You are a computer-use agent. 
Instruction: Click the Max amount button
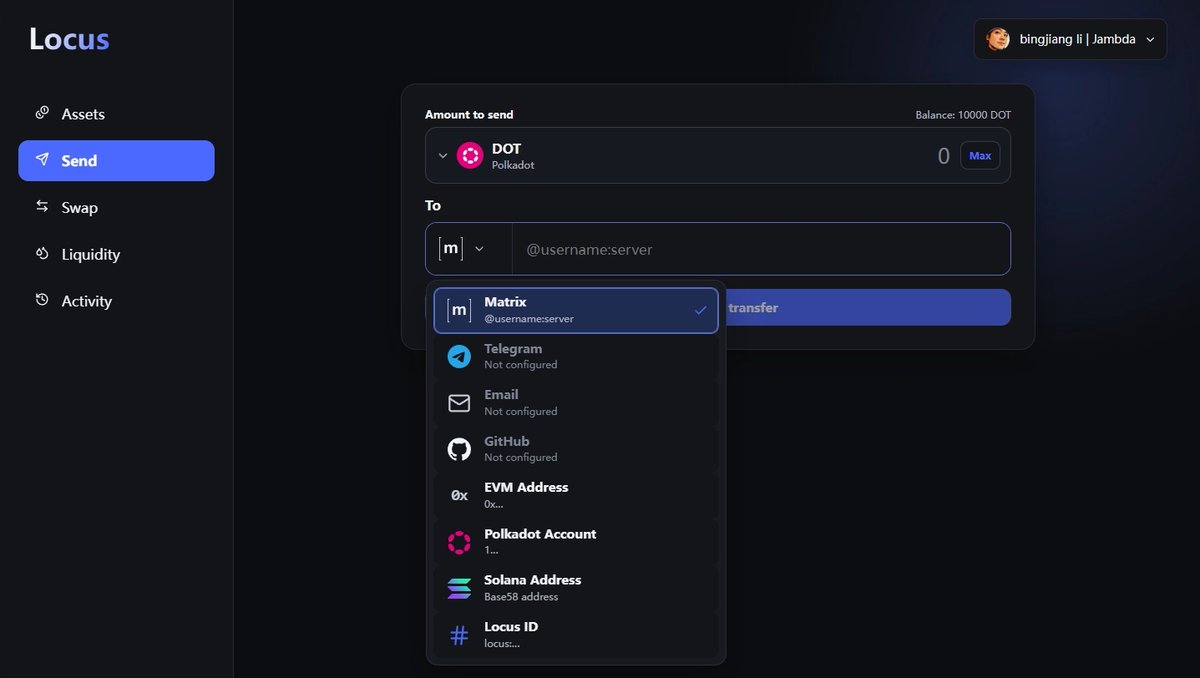click(980, 156)
